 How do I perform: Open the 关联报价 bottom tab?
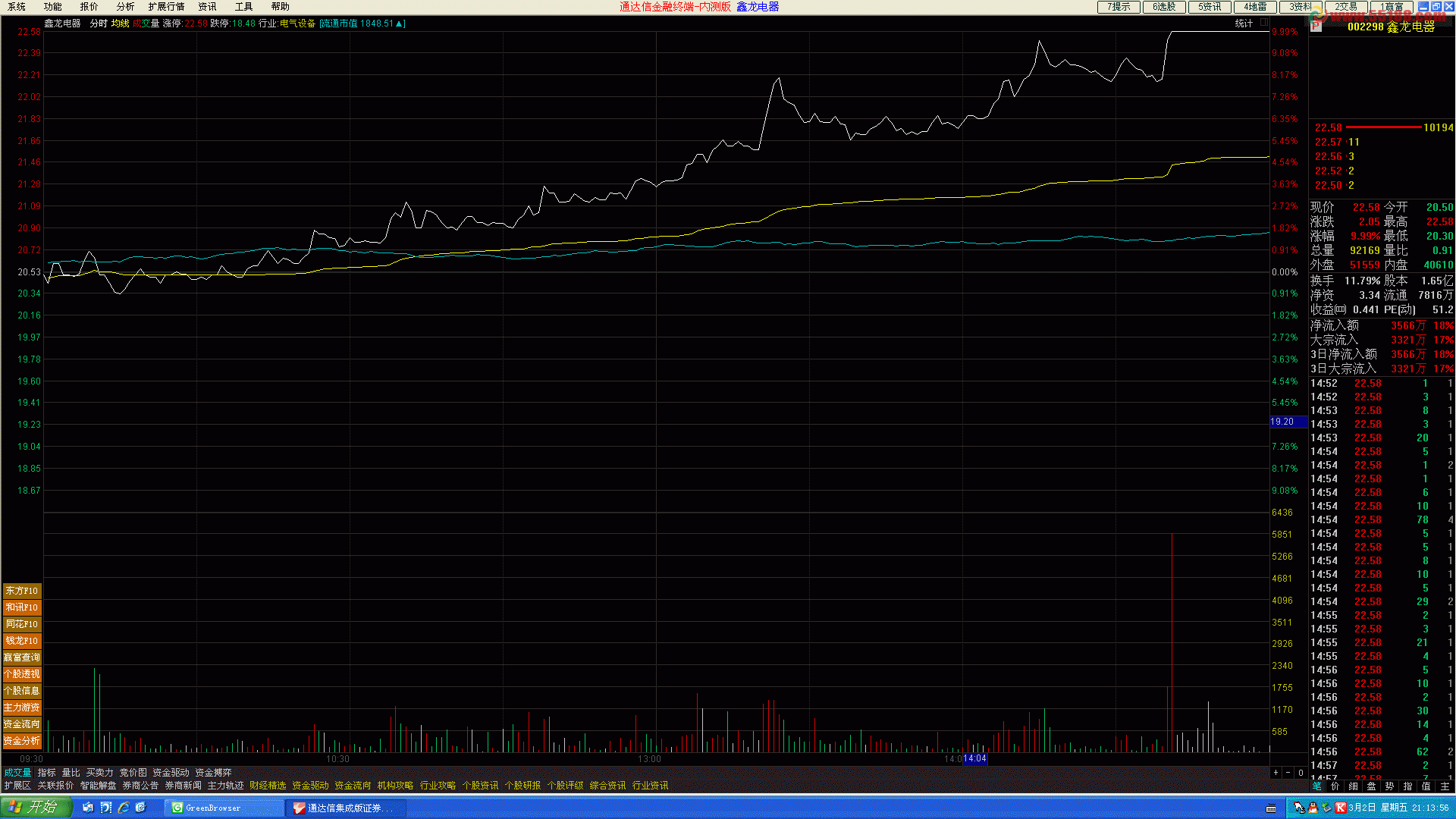pyautogui.click(x=56, y=786)
